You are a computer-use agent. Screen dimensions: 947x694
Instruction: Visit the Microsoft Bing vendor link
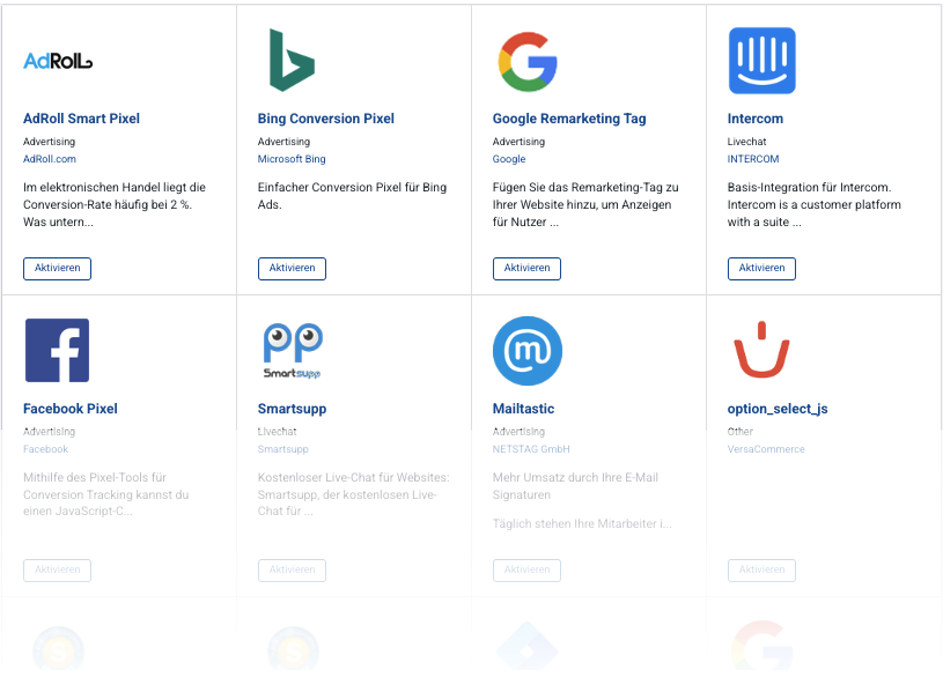[x=292, y=159]
